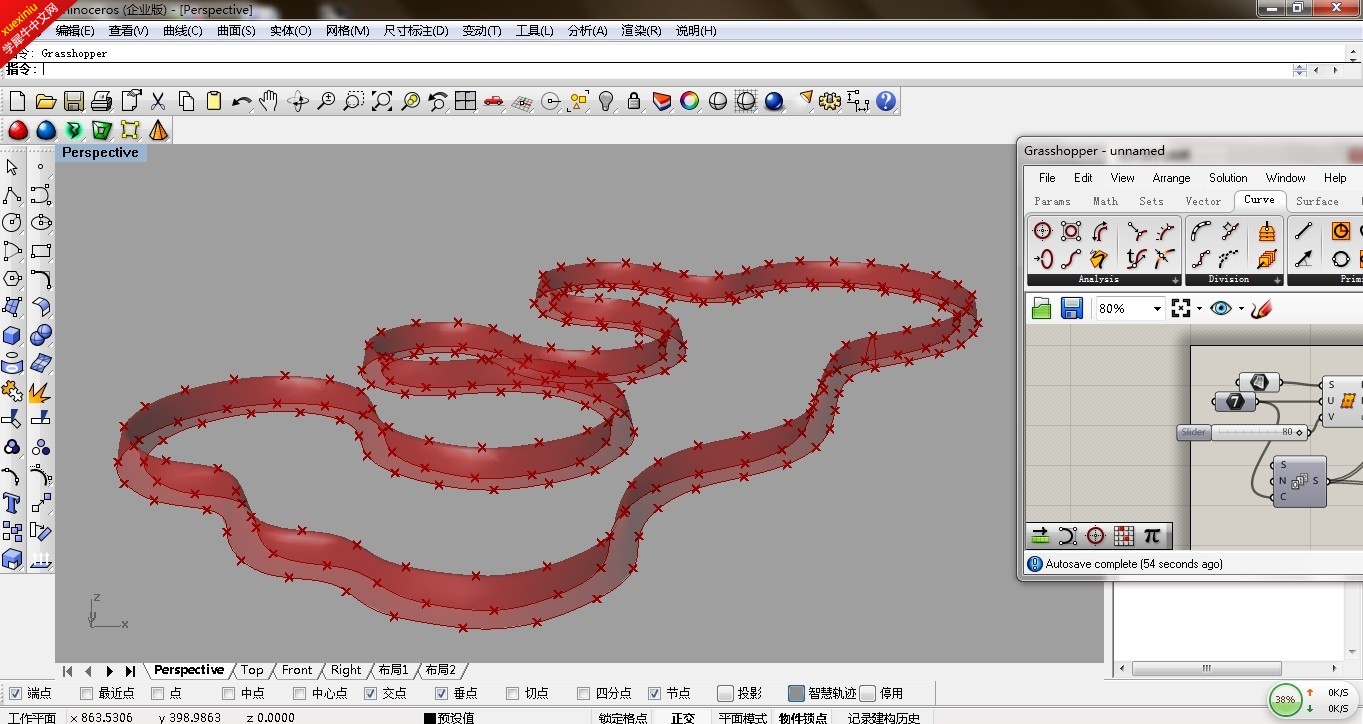Toggle the 端点 osnap checkbox
The width and height of the screenshot is (1363, 724).
point(15,693)
